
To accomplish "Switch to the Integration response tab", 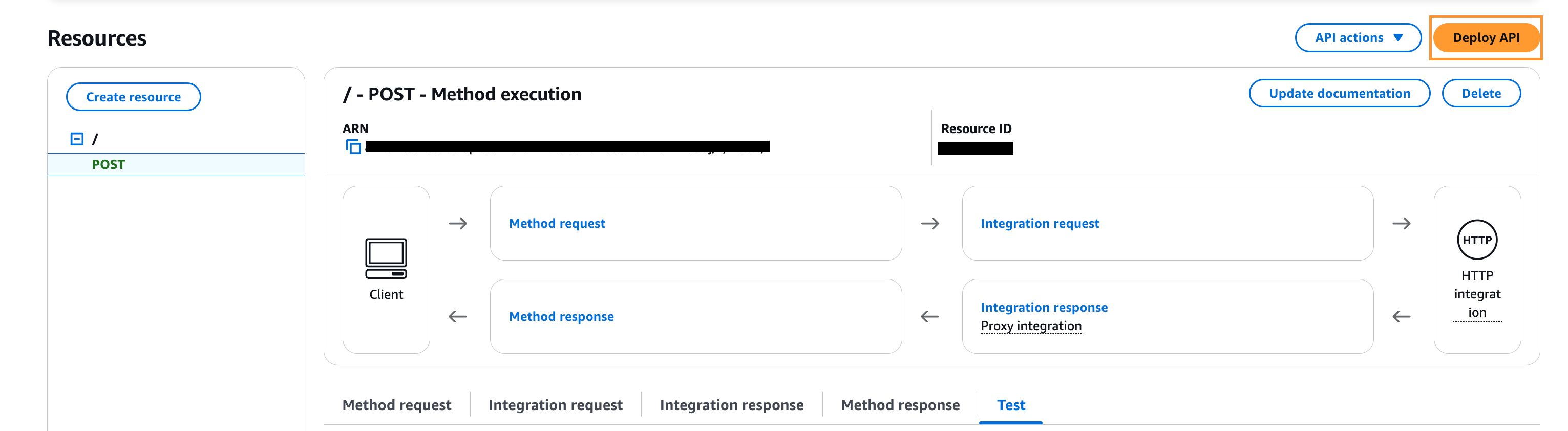I will tap(732, 405).
